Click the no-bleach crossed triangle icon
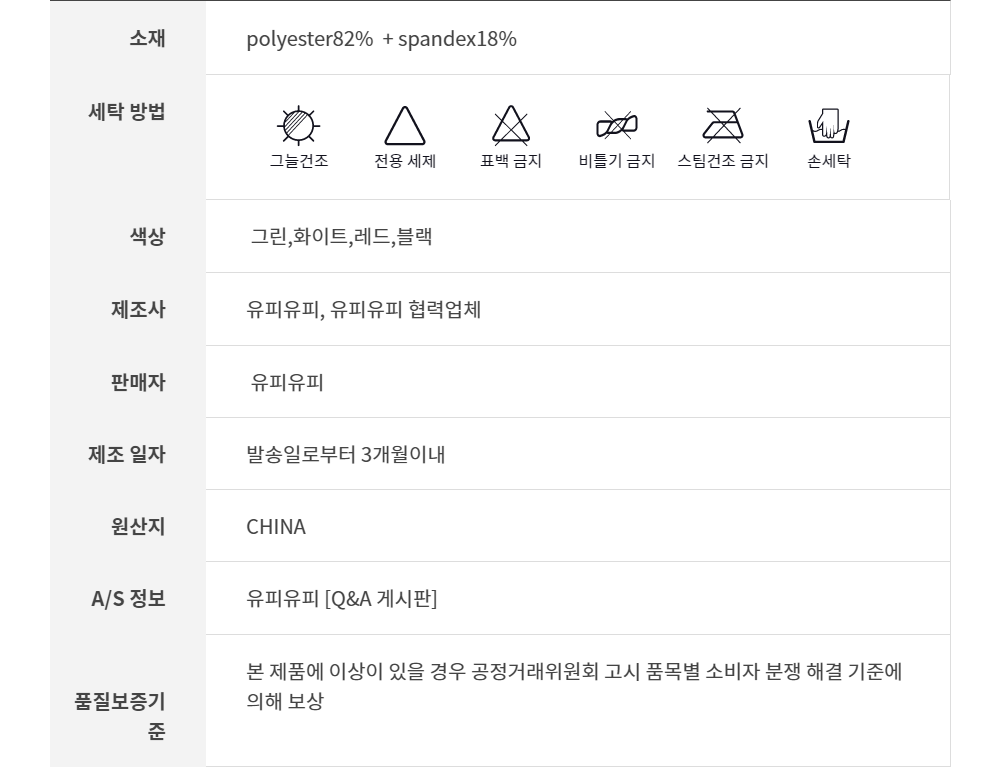The image size is (1000, 767). 511,126
